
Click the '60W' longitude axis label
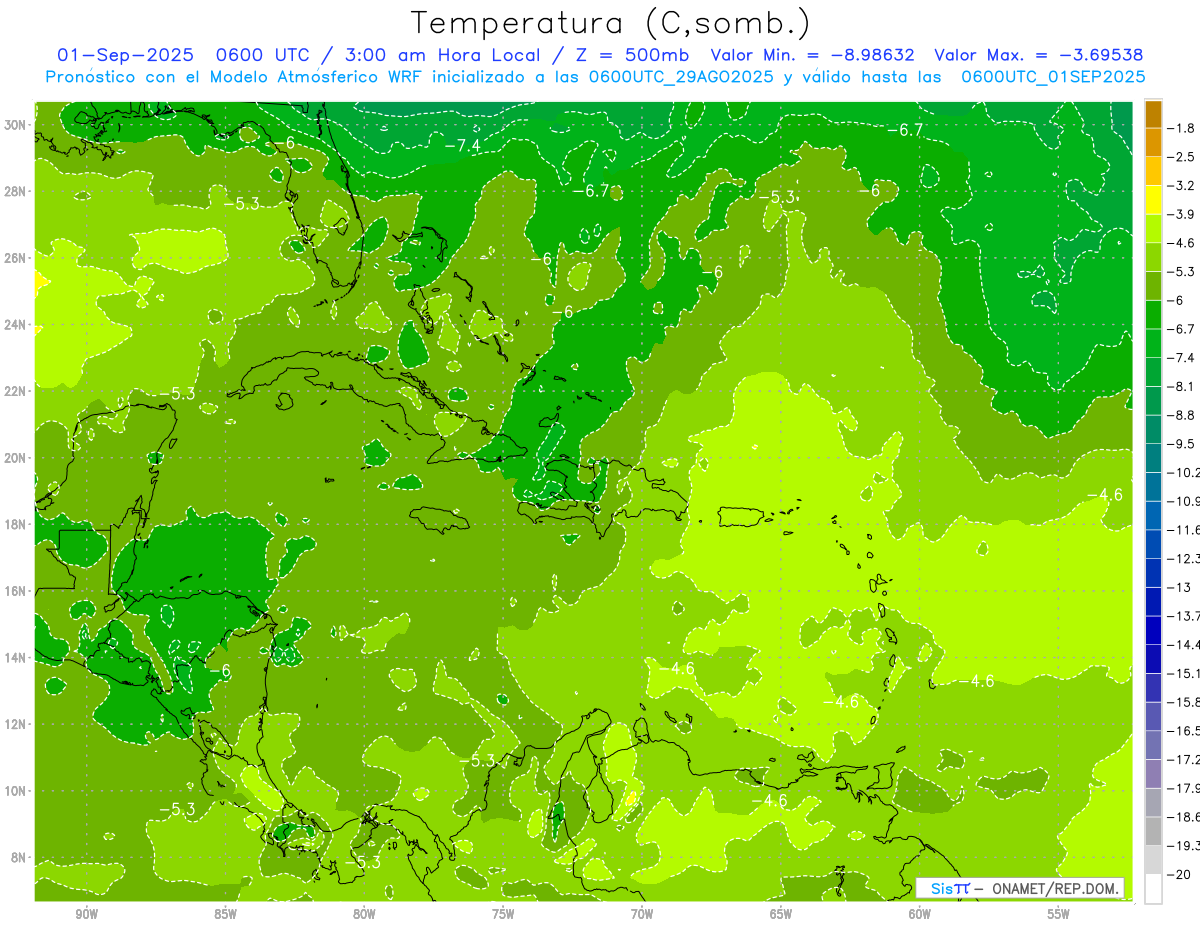click(920, 914)
